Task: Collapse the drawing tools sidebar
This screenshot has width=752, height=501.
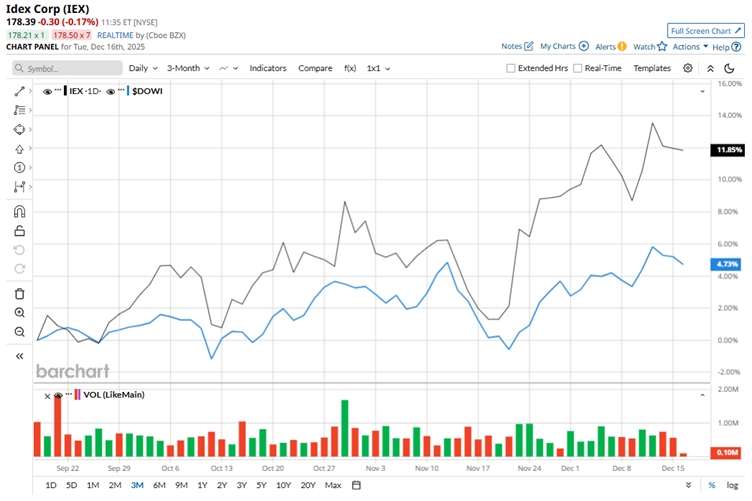Action: [x=19, y=356]
